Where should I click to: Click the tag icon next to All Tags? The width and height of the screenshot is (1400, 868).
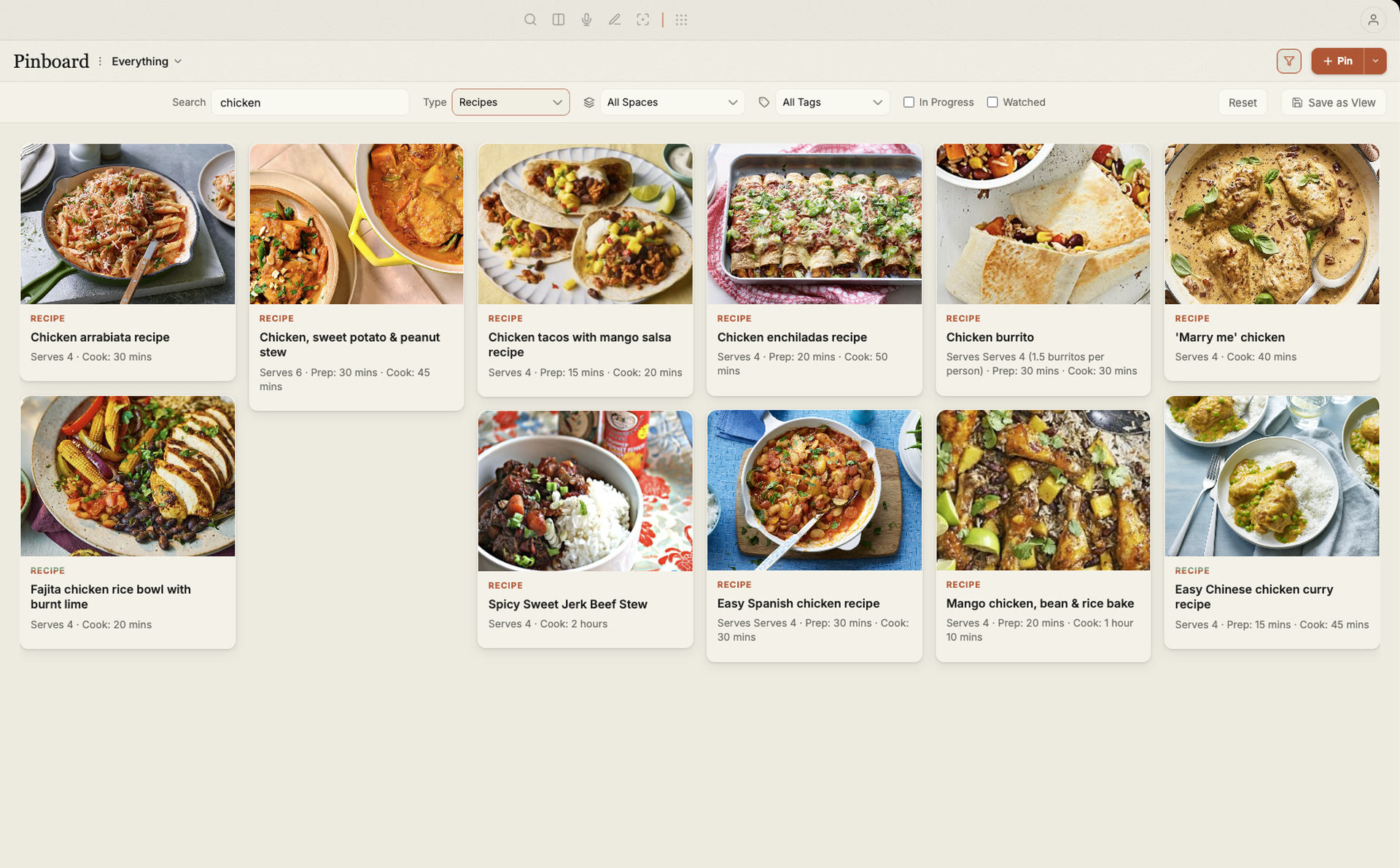pyautogui.click(x=763, y=102)
